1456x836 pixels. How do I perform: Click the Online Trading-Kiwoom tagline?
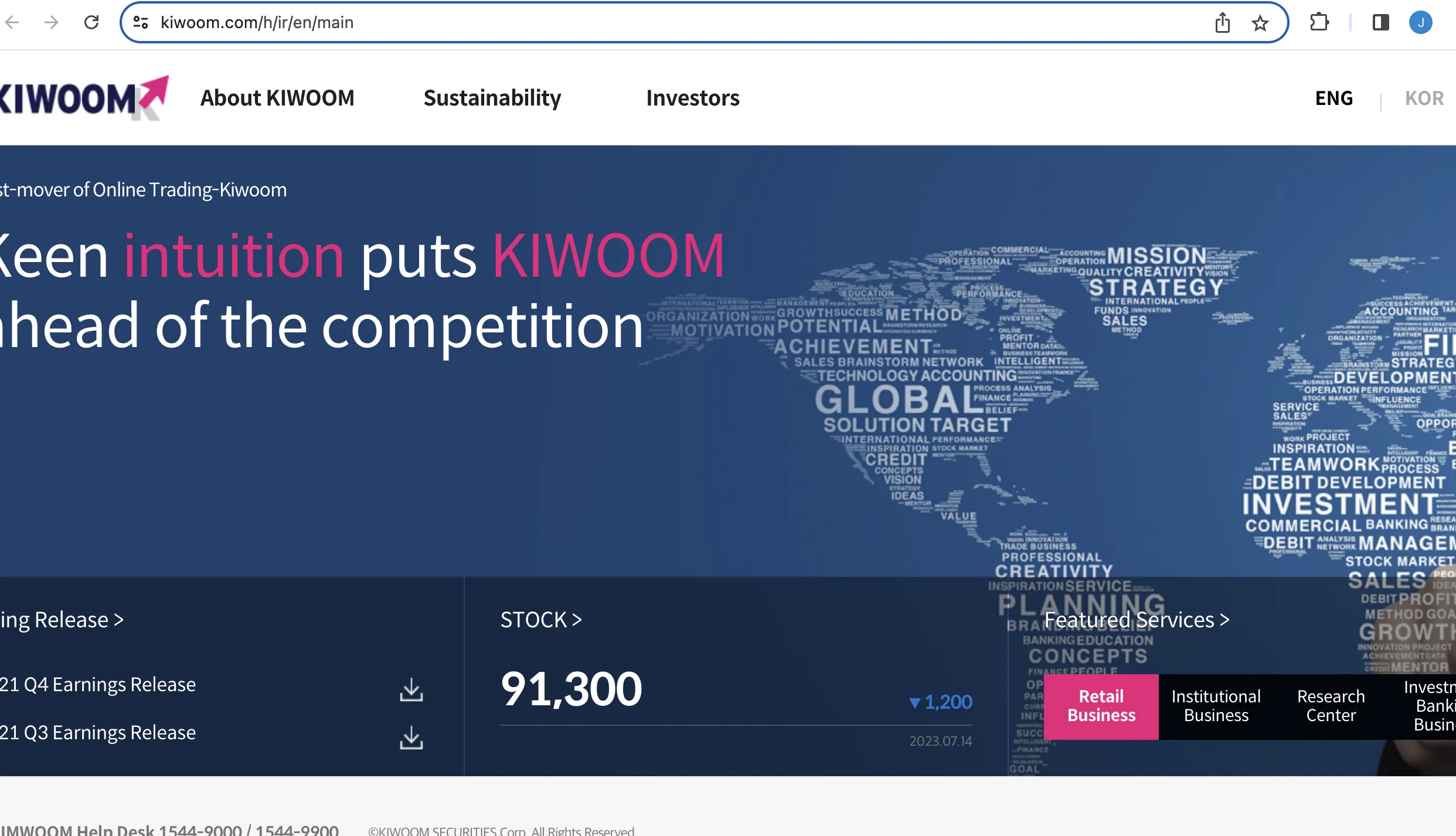[x=144, y=189]
